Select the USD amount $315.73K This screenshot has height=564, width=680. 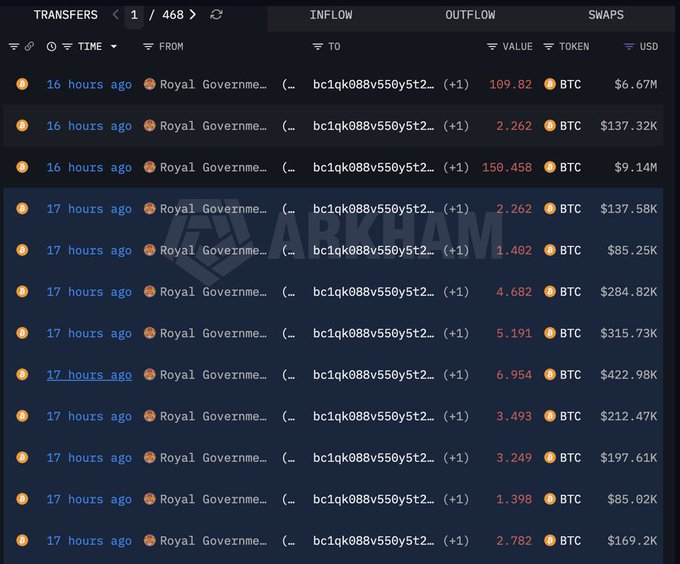[x=628, y=333]
